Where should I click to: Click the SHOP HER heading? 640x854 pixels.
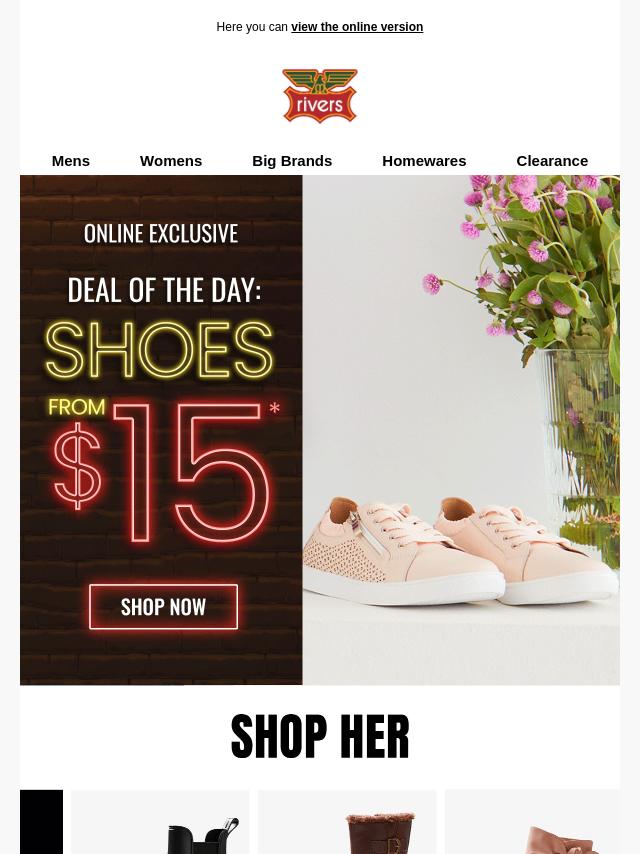(x=320, y=736)
